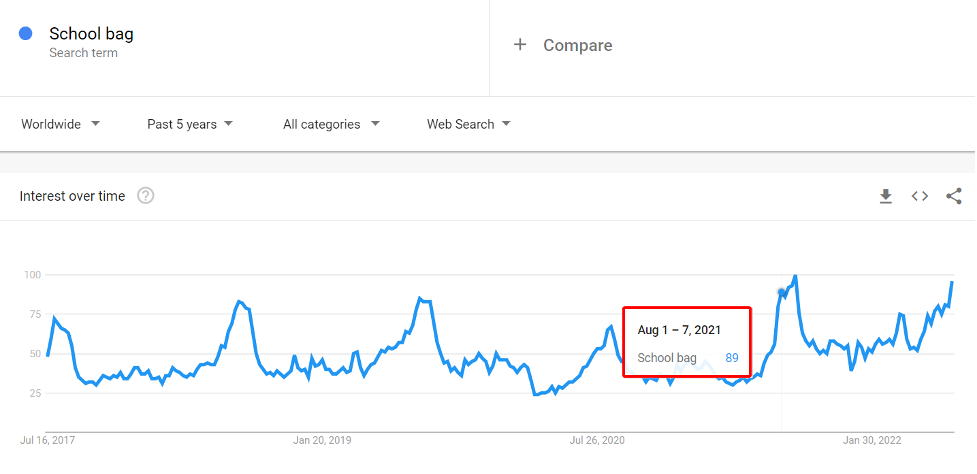Open help next to Interest over time
The height and width of the screenshot is (474, 977).
tap(146, 196)
